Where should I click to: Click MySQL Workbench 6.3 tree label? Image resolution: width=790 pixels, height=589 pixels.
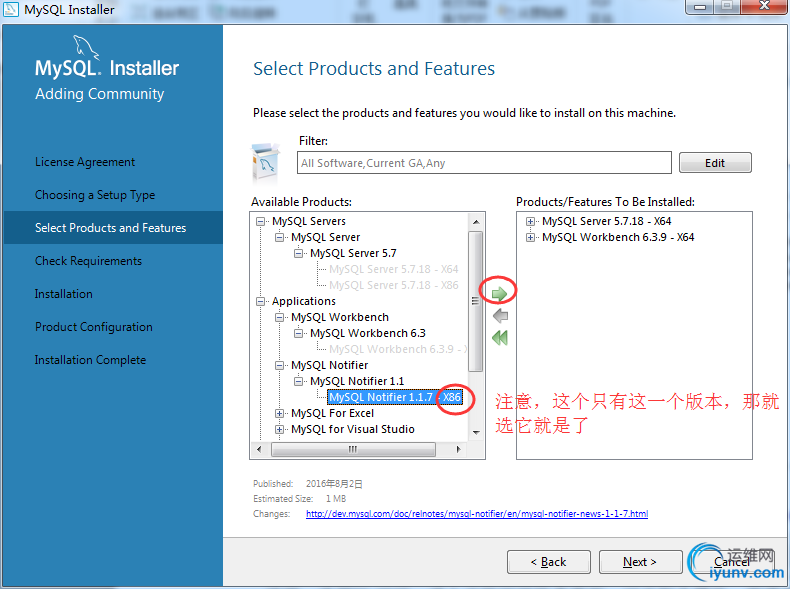368,333
